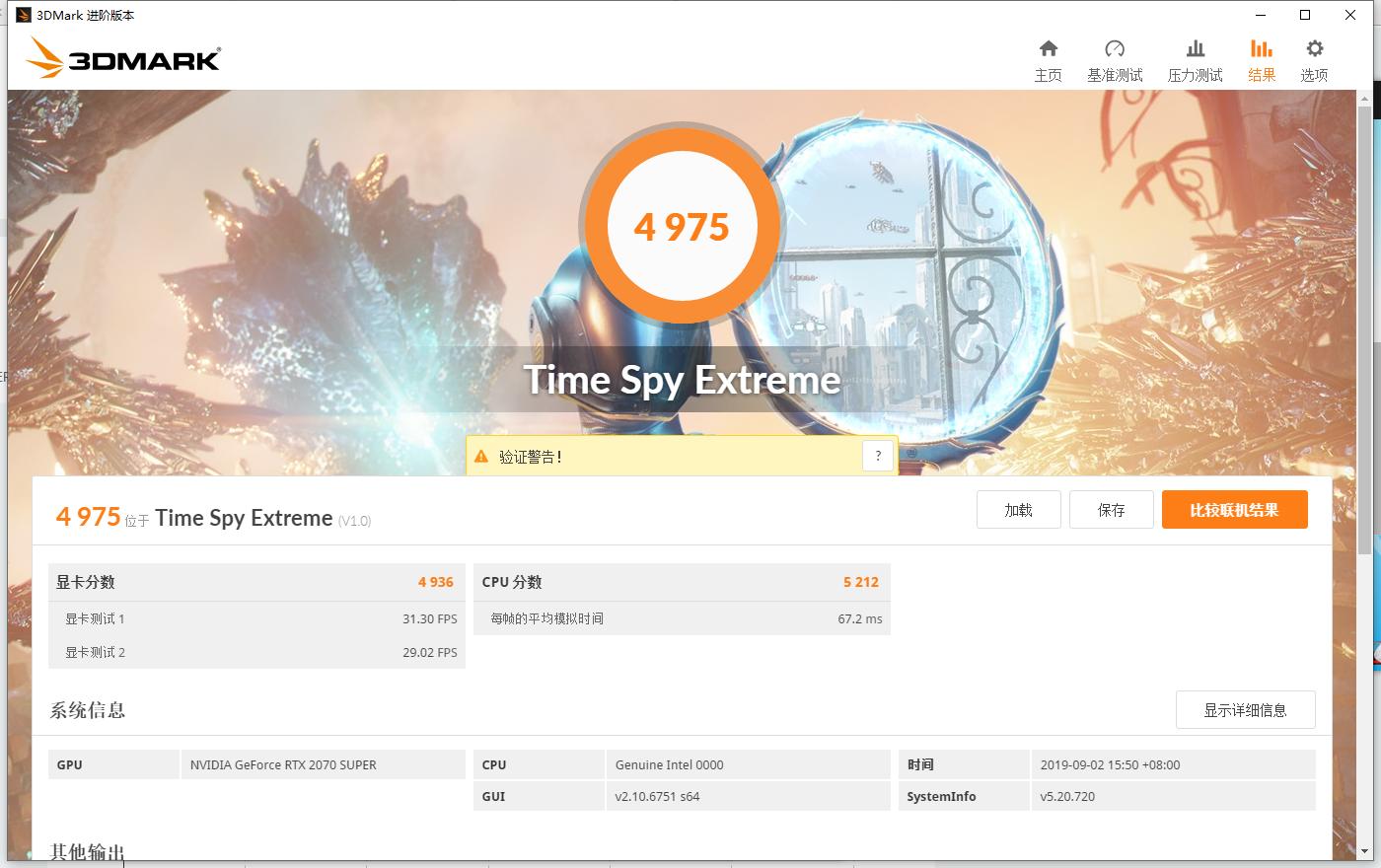The image size is (1381, 868).
Task: Click the question mark help button
Action: tap(878, 455)
